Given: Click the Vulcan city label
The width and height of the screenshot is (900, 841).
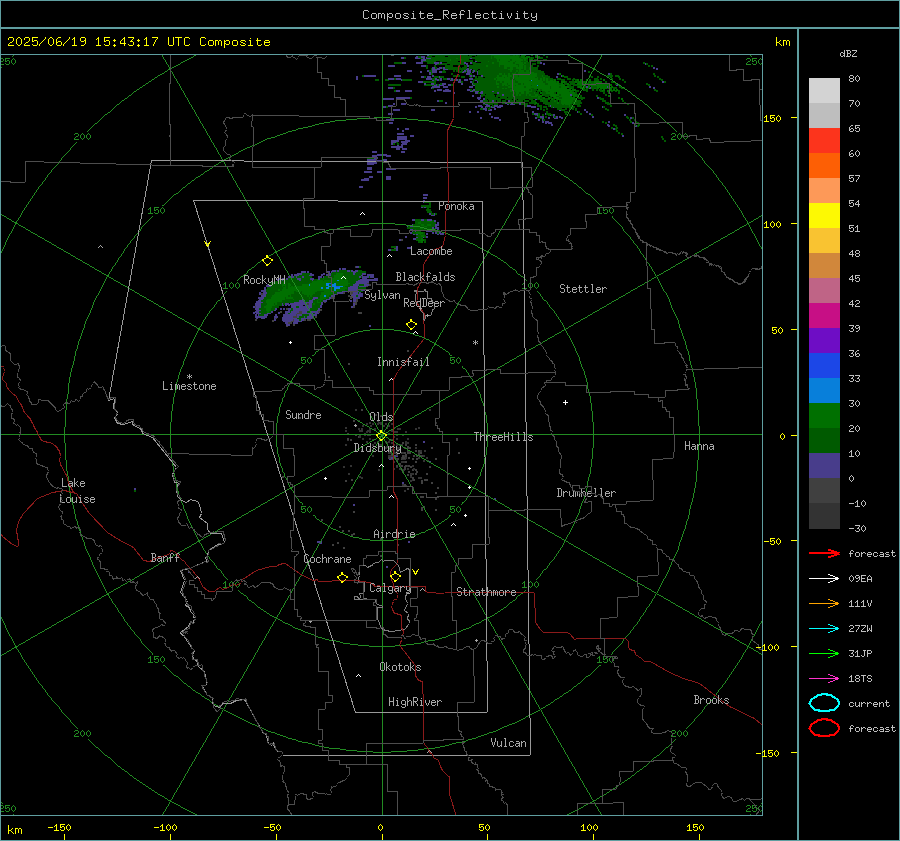Looking at the screenshot, I should [509, 743].
